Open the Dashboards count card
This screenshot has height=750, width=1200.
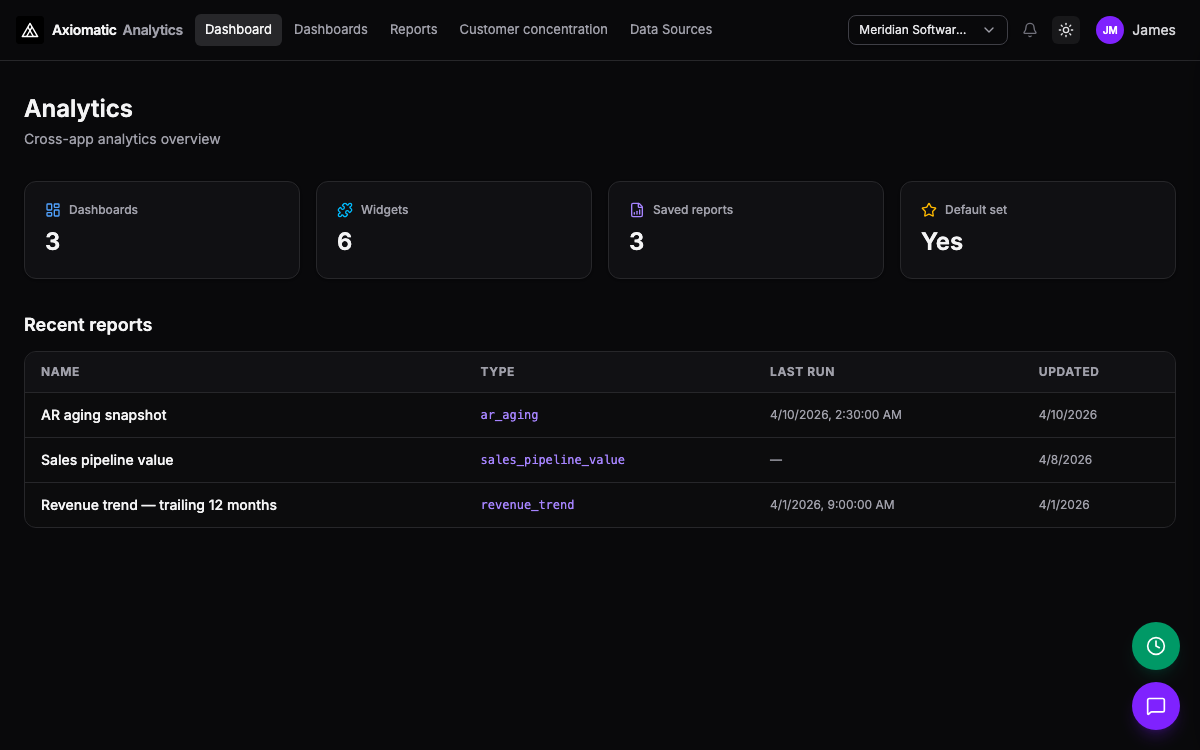point(162,230)
